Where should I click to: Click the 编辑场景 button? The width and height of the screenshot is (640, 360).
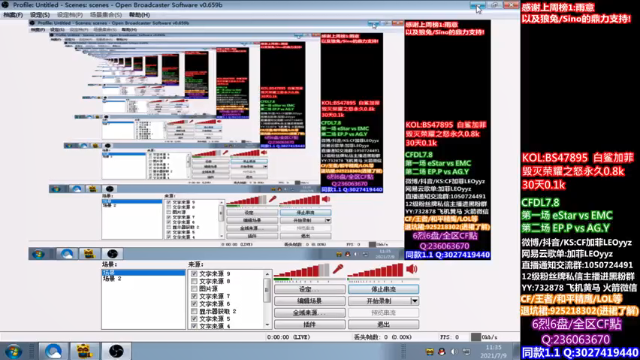click(x=309, y=301)
